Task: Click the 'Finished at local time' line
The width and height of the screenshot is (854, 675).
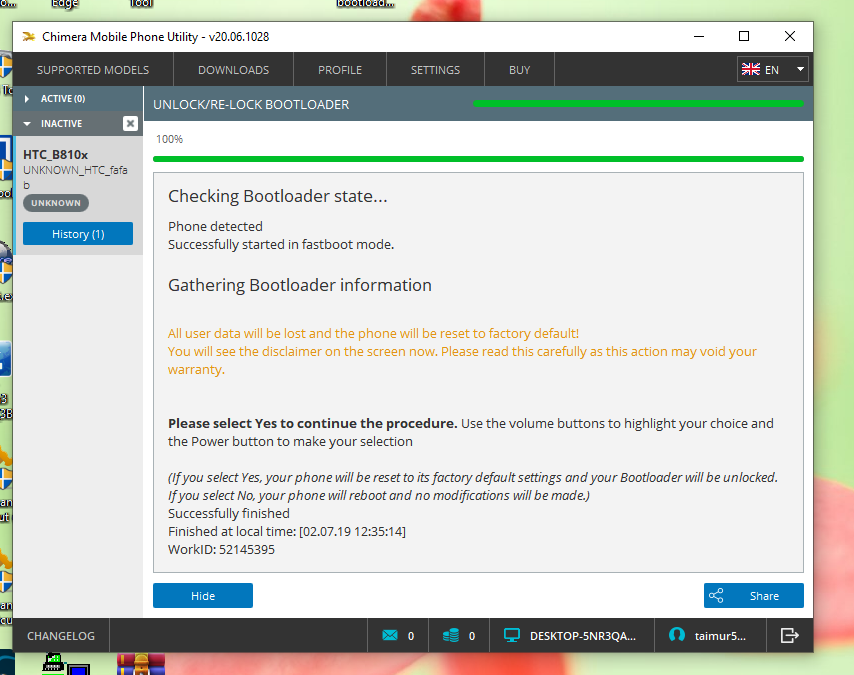Action: tap(286, 531)
